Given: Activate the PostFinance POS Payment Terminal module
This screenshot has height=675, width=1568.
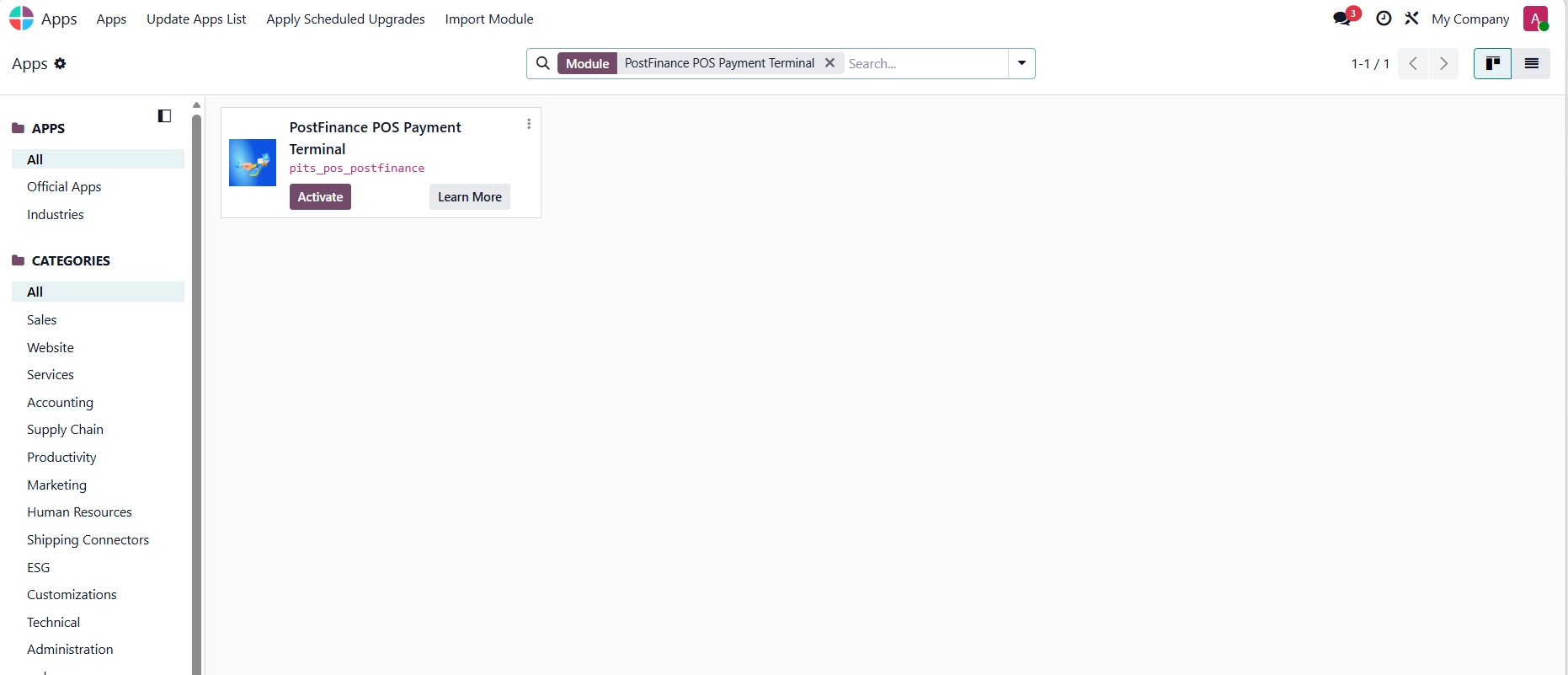Looking at the screenshot, I should pyautogui.click(x=320, y=197).
